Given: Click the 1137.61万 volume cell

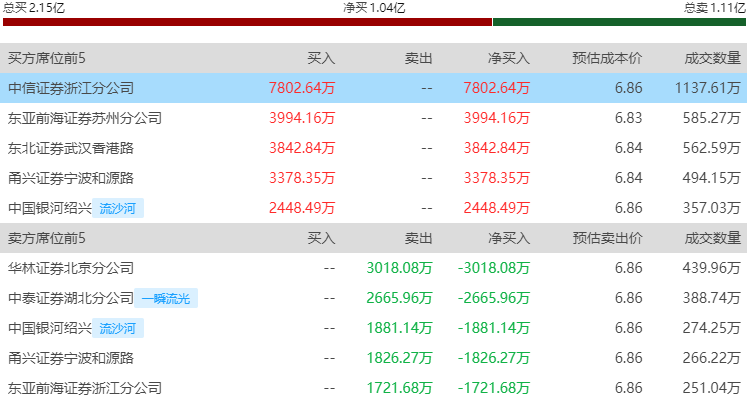Looking at the screenshot, I should 707,88.
